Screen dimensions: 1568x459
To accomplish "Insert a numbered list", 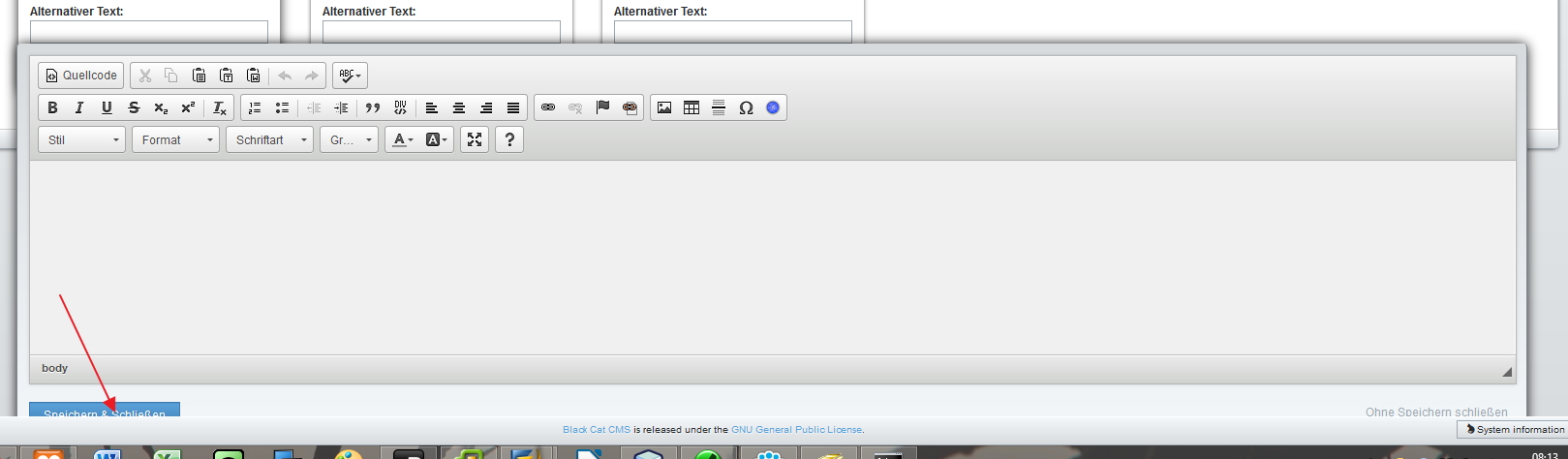I will tap(255, 107).
